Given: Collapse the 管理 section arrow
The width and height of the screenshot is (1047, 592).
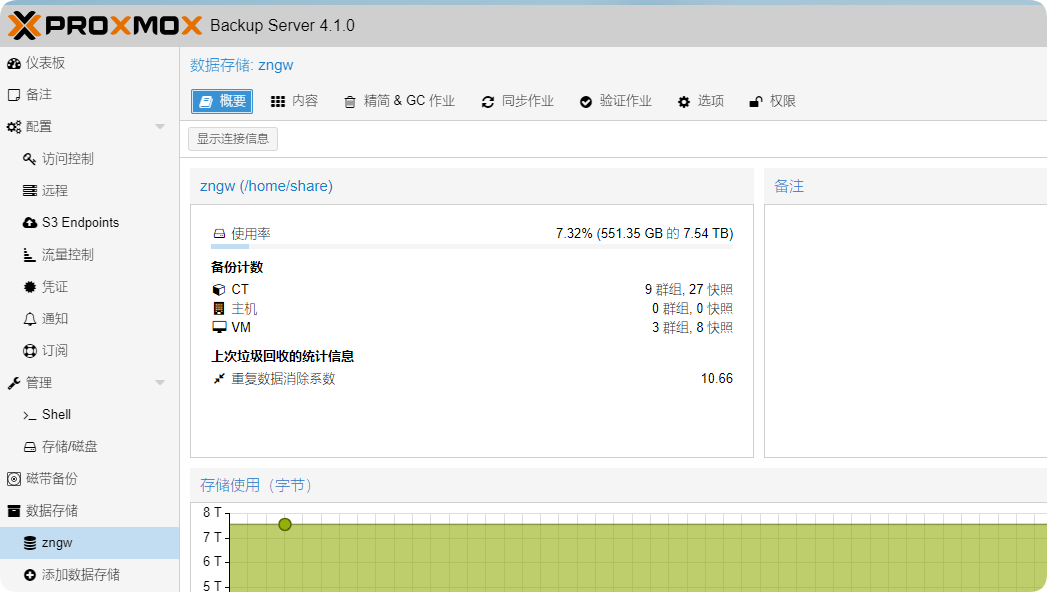Looking at the screenshot, I should (160, 383).
